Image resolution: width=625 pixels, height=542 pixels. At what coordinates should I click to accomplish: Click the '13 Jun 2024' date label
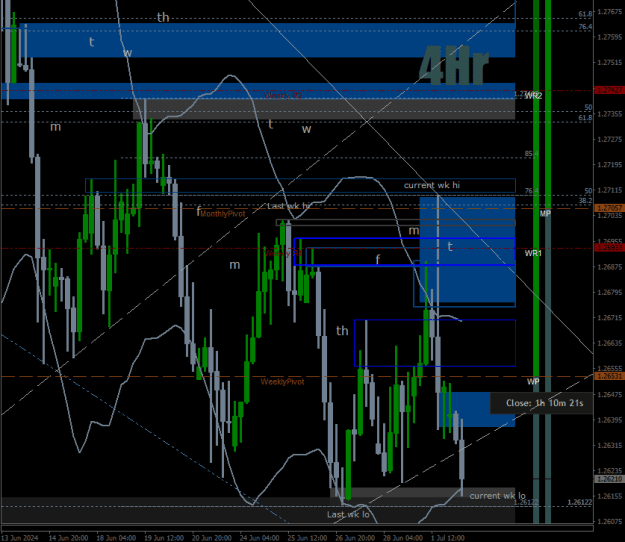click(x=20, y=538)
